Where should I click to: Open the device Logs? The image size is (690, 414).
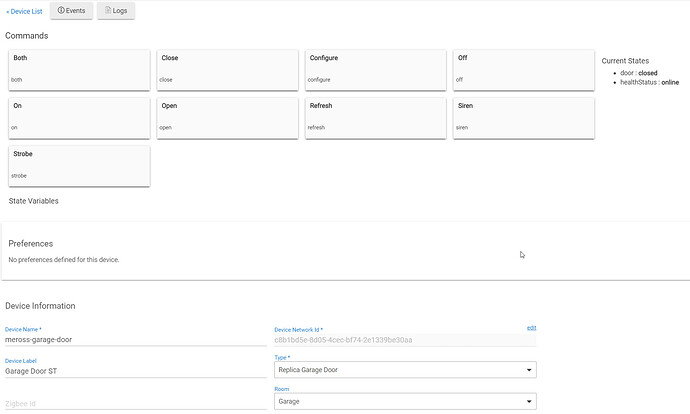[x=116, y=10]
